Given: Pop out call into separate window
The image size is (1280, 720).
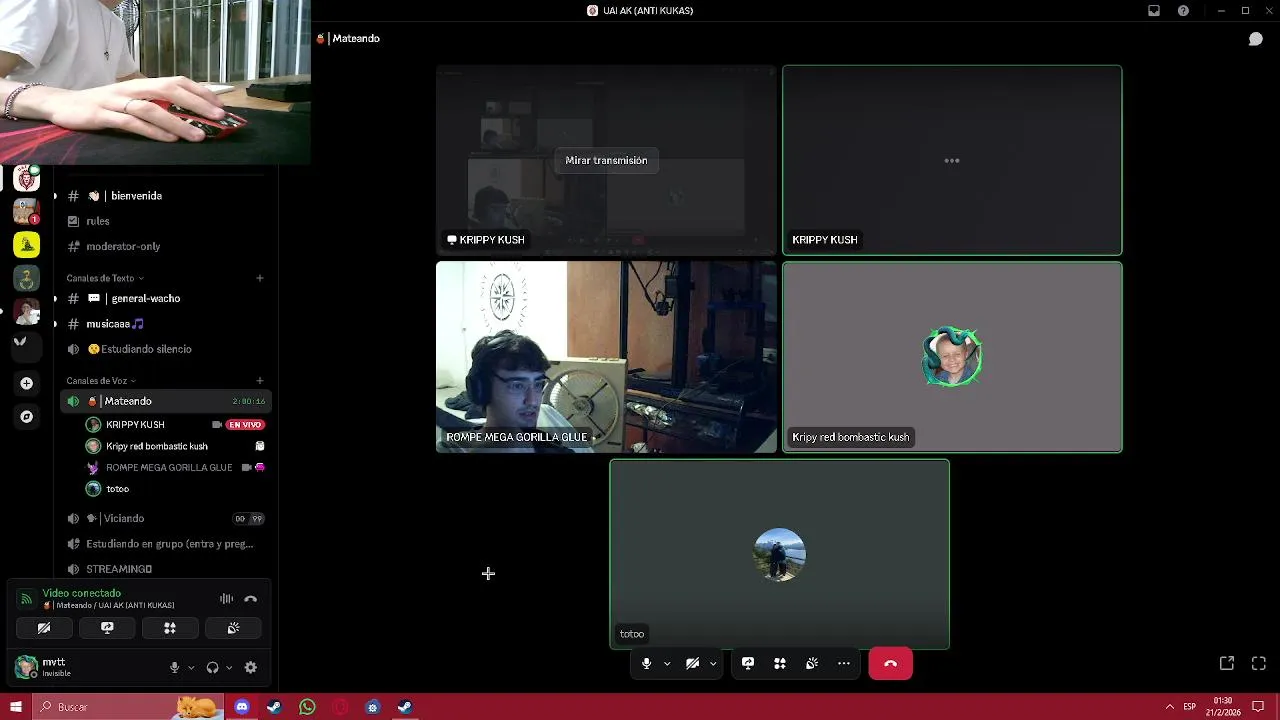Looking at the screenshot, I should (x=1227, y=663).
